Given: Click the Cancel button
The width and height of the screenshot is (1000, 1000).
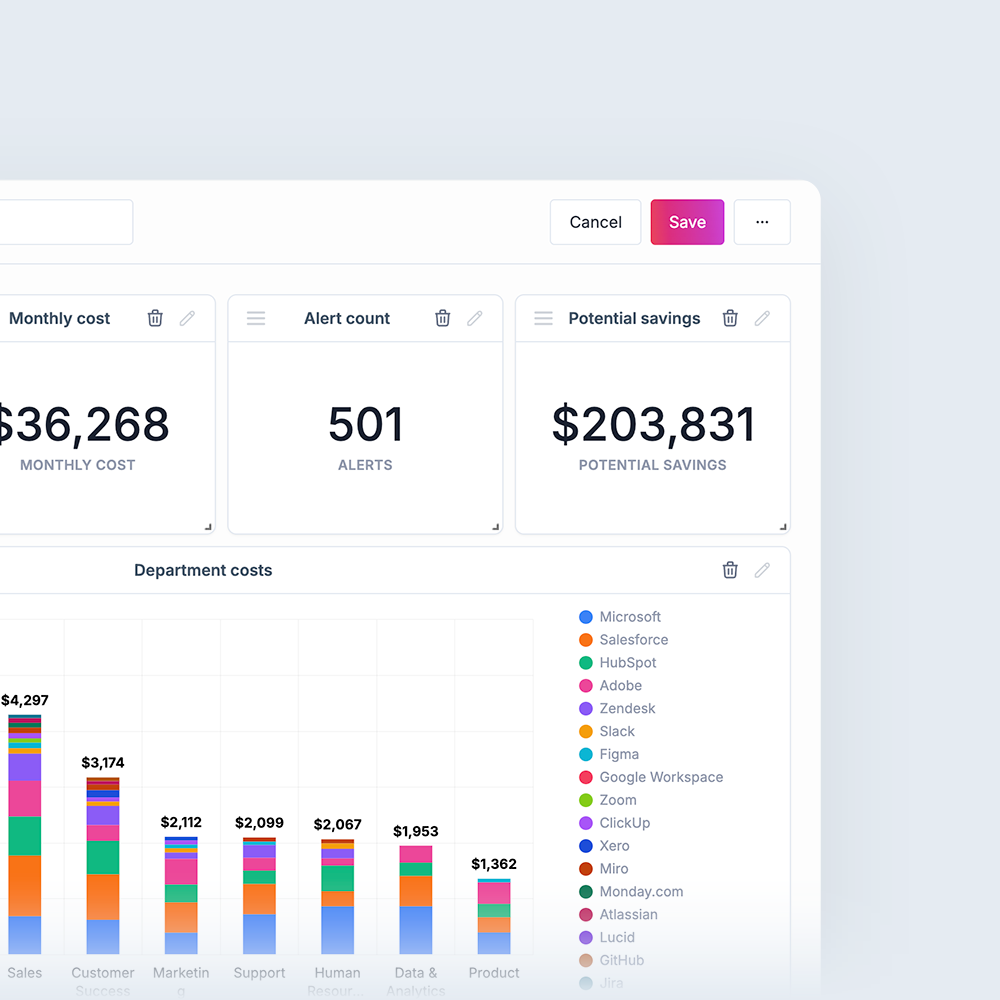Looking at the screenshot, I should [x=595, y=222].
